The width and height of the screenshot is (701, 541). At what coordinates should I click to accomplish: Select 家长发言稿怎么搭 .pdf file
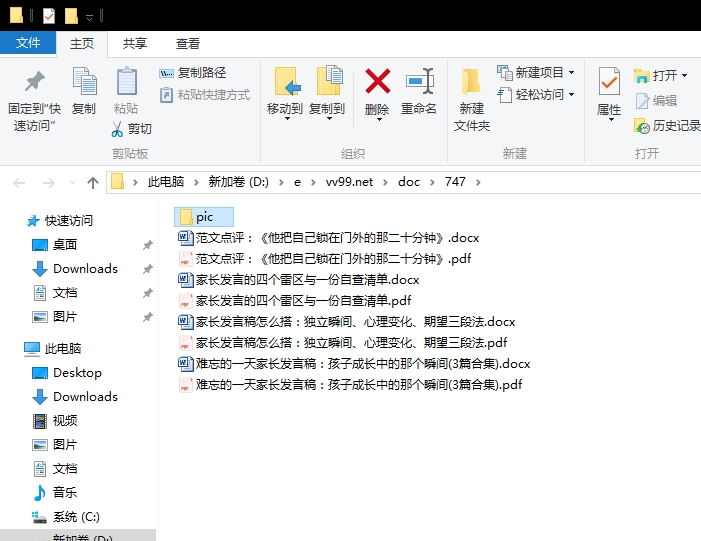(x=342, y=342)
